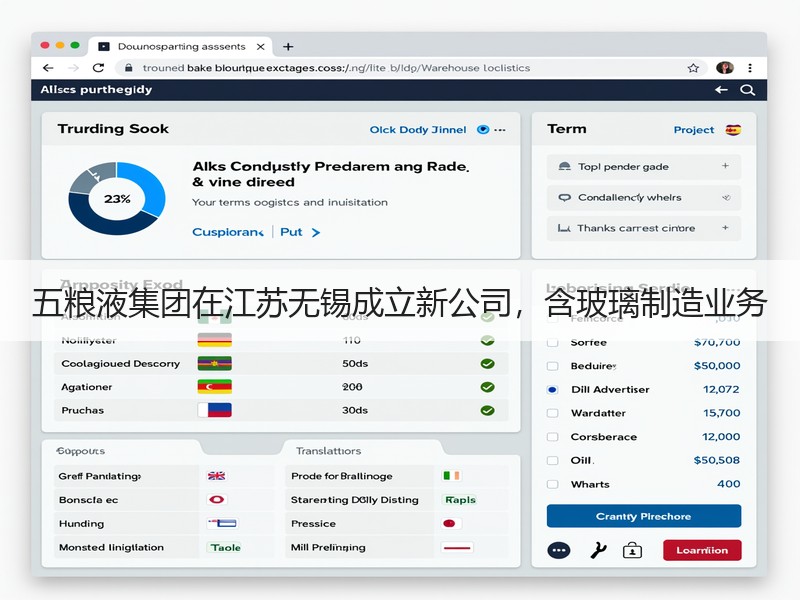
Task: Click the browser forward arrow
Action: pyautogui.click(x=74, y=68)
